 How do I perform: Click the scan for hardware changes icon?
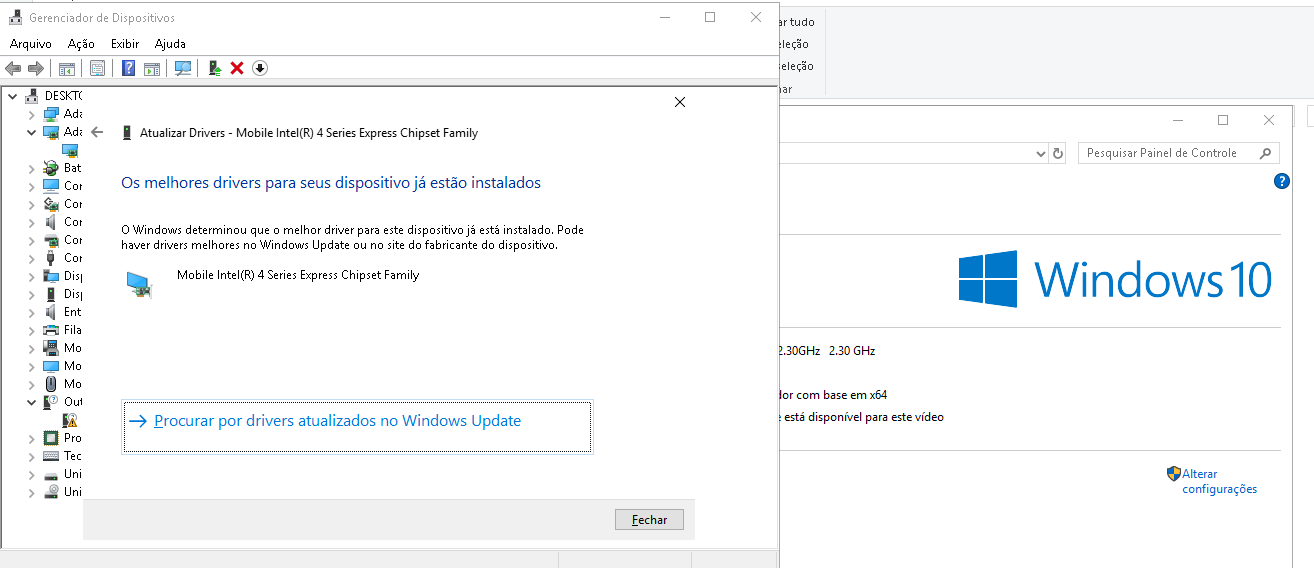pyautogui.click(x=183, y=68)
